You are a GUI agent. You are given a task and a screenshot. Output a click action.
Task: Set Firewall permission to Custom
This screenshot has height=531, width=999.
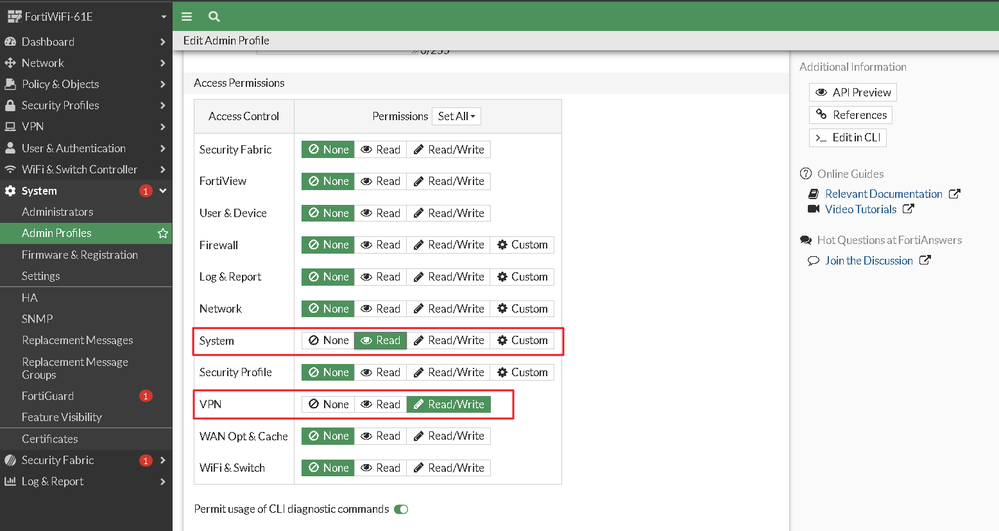[522, 245]
